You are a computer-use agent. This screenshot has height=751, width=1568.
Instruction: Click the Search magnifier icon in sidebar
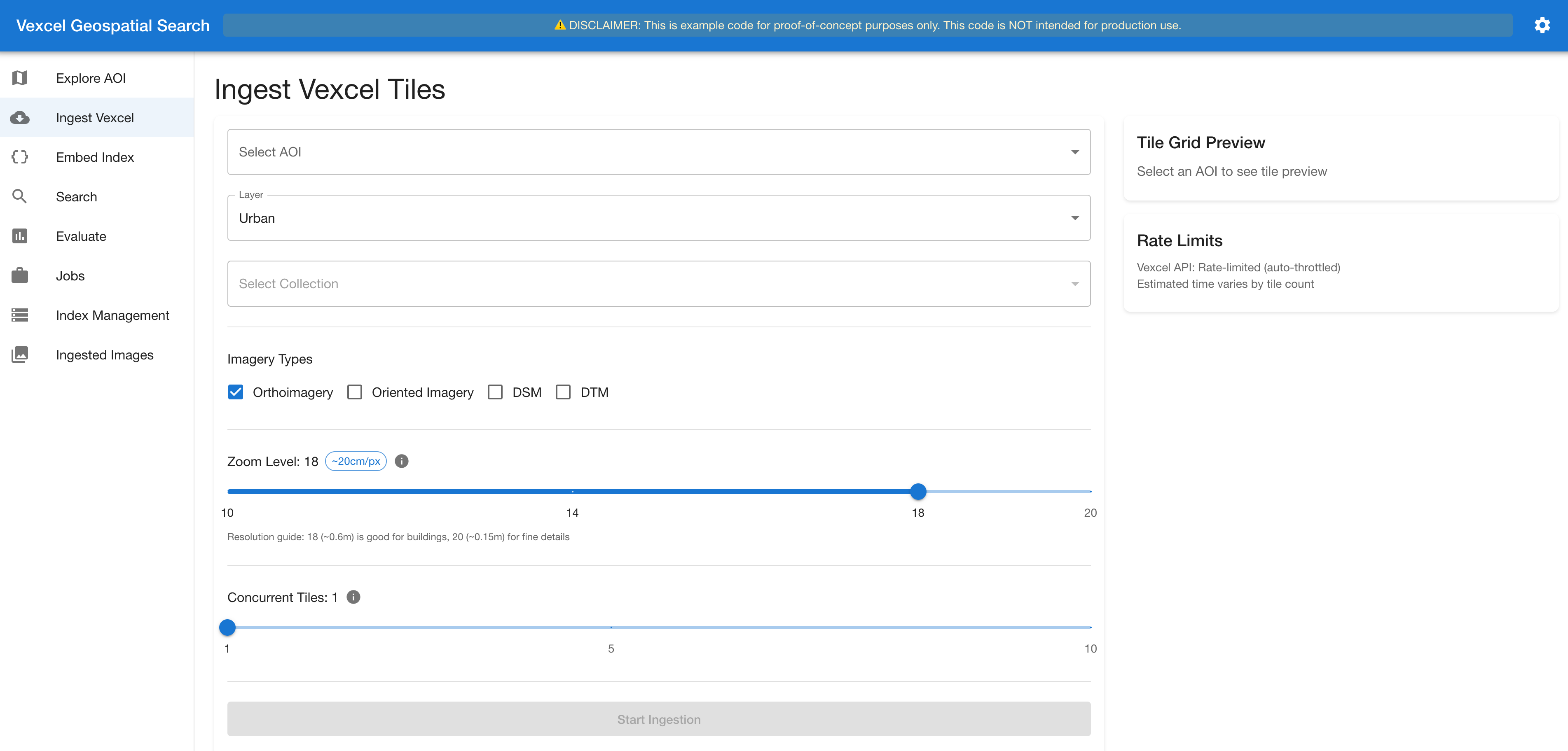click(x=19, y=196)
